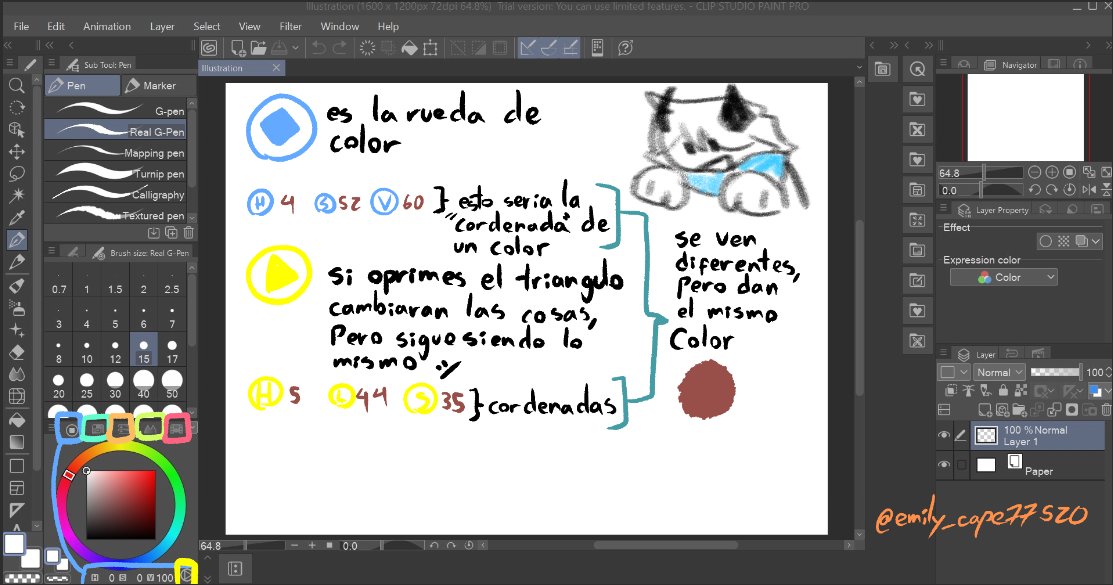Image resolution: width=1113 pixels, height=585 pixels.
Task: Click the trash icon to delete the sub tool
Action: pos(189,233)
